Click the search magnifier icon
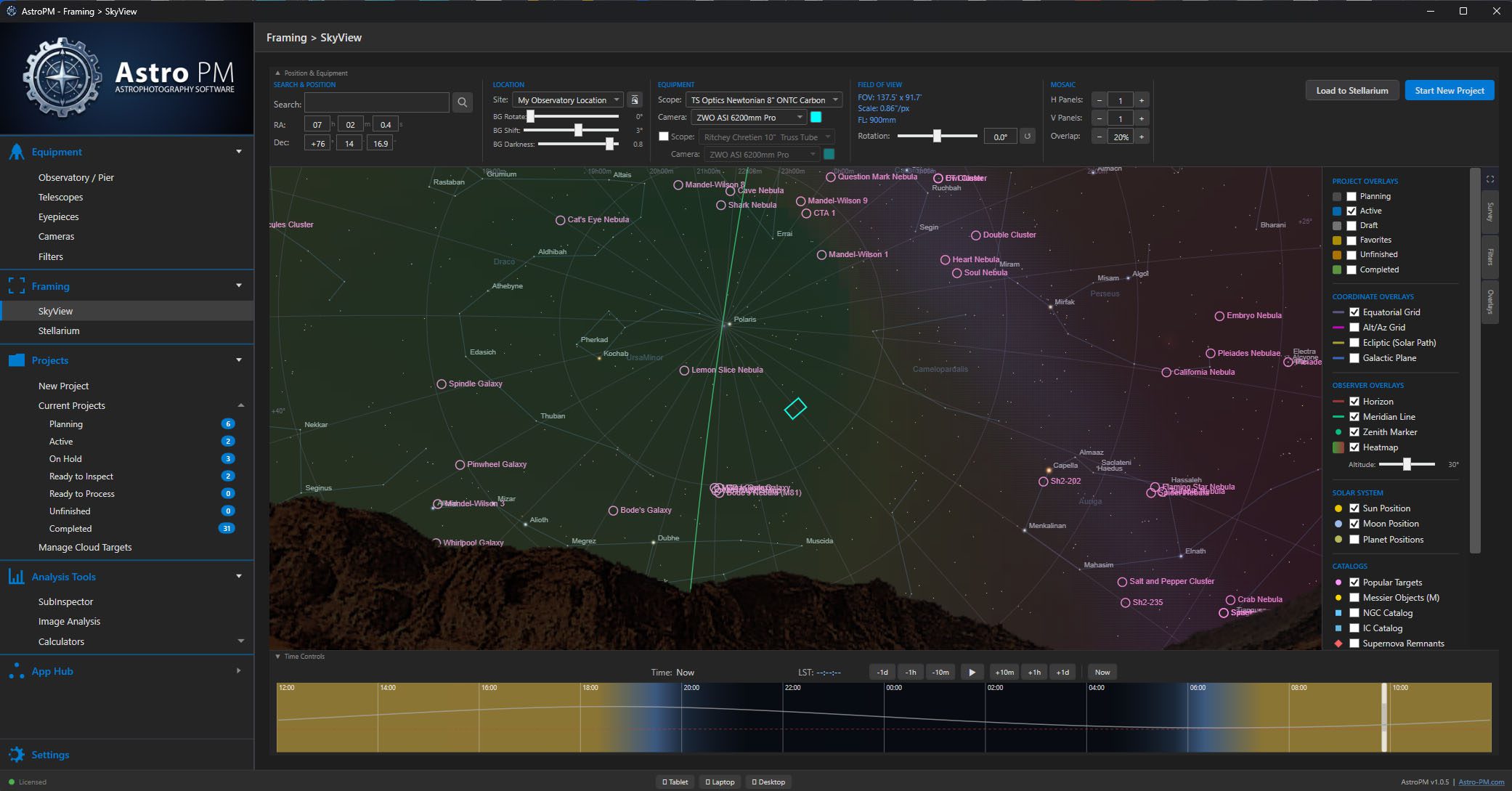Screen dimensions: 1512x791 [x=462, y=103]
